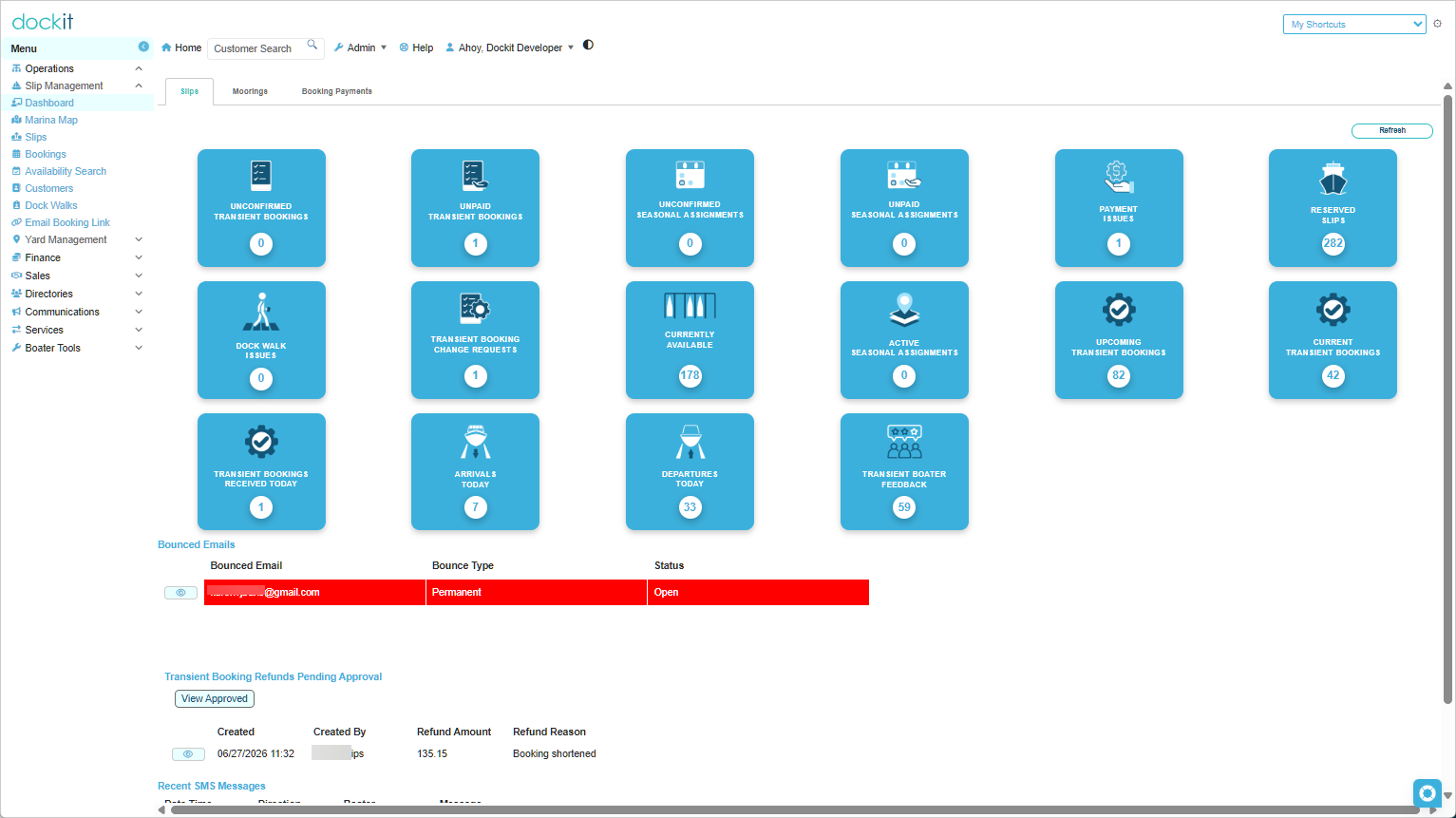Open the Unconfirmed Seasonal Assignments calendar icon
The width and height of the screenshot is (1456, 818).
tap(690, 175)
